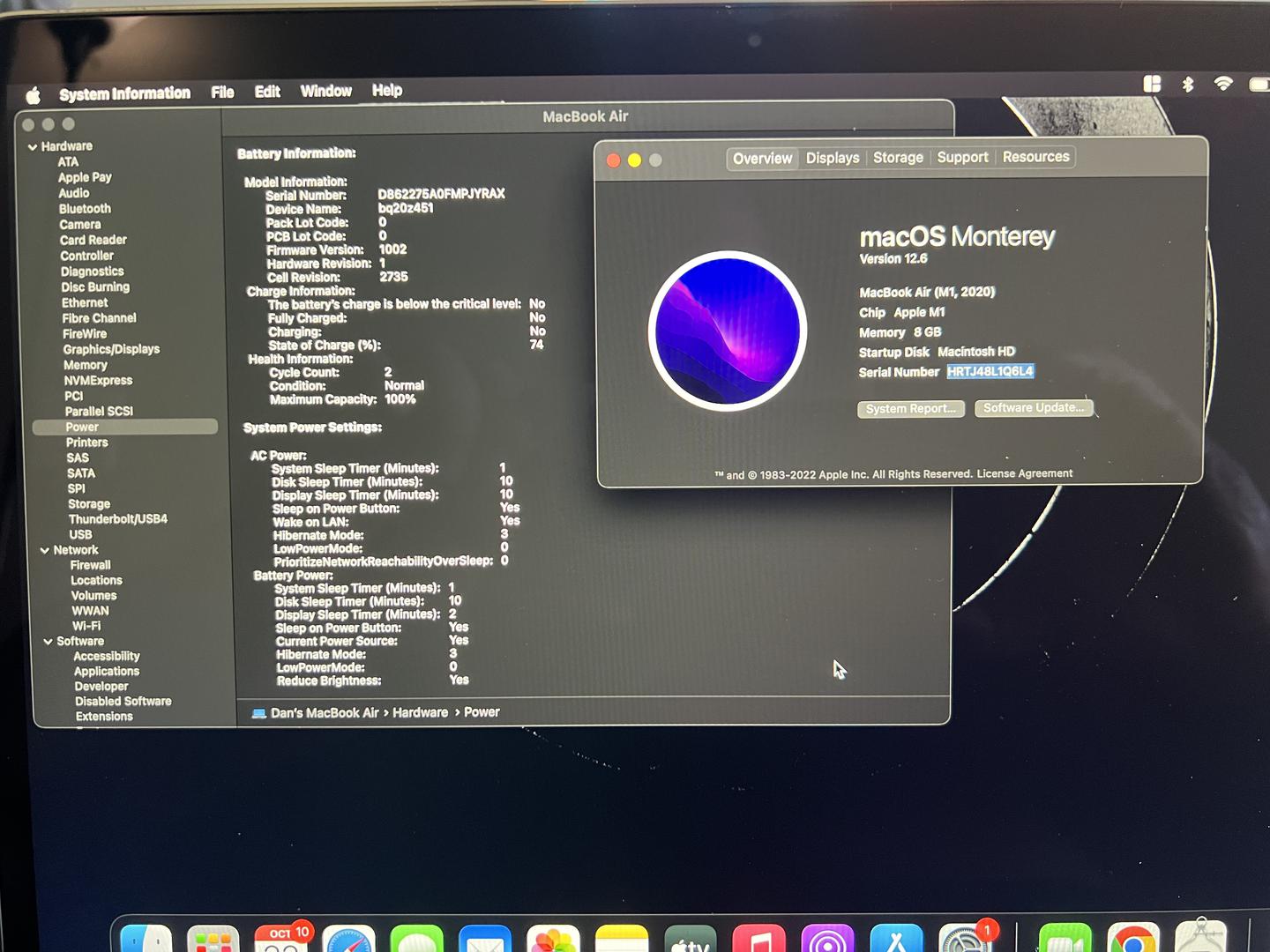
Task: Click Power in the path bar
Action: (x=482, y=712)
